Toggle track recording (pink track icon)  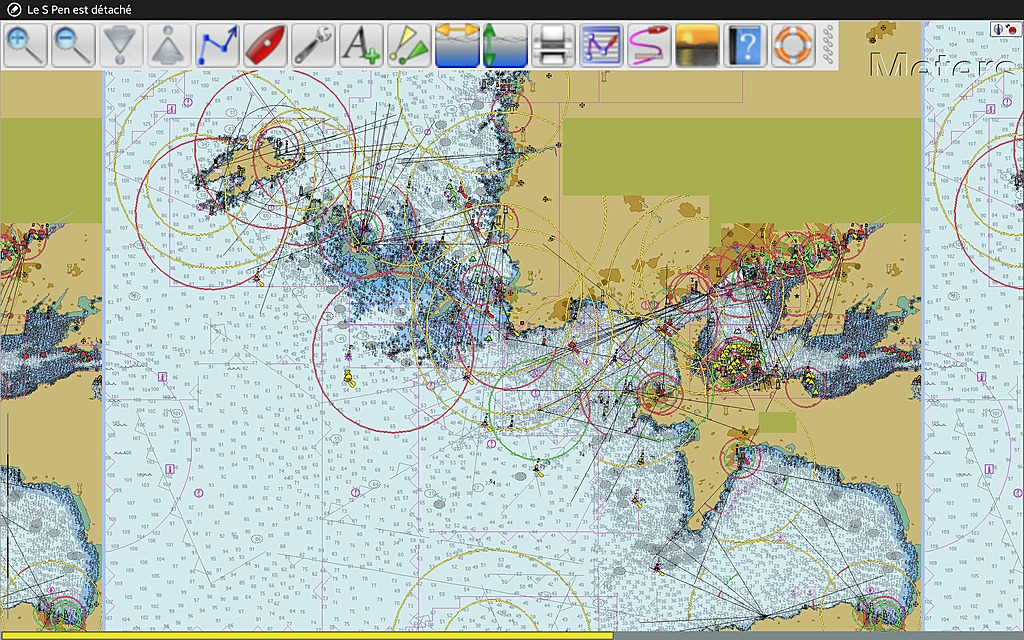point(649,45)
